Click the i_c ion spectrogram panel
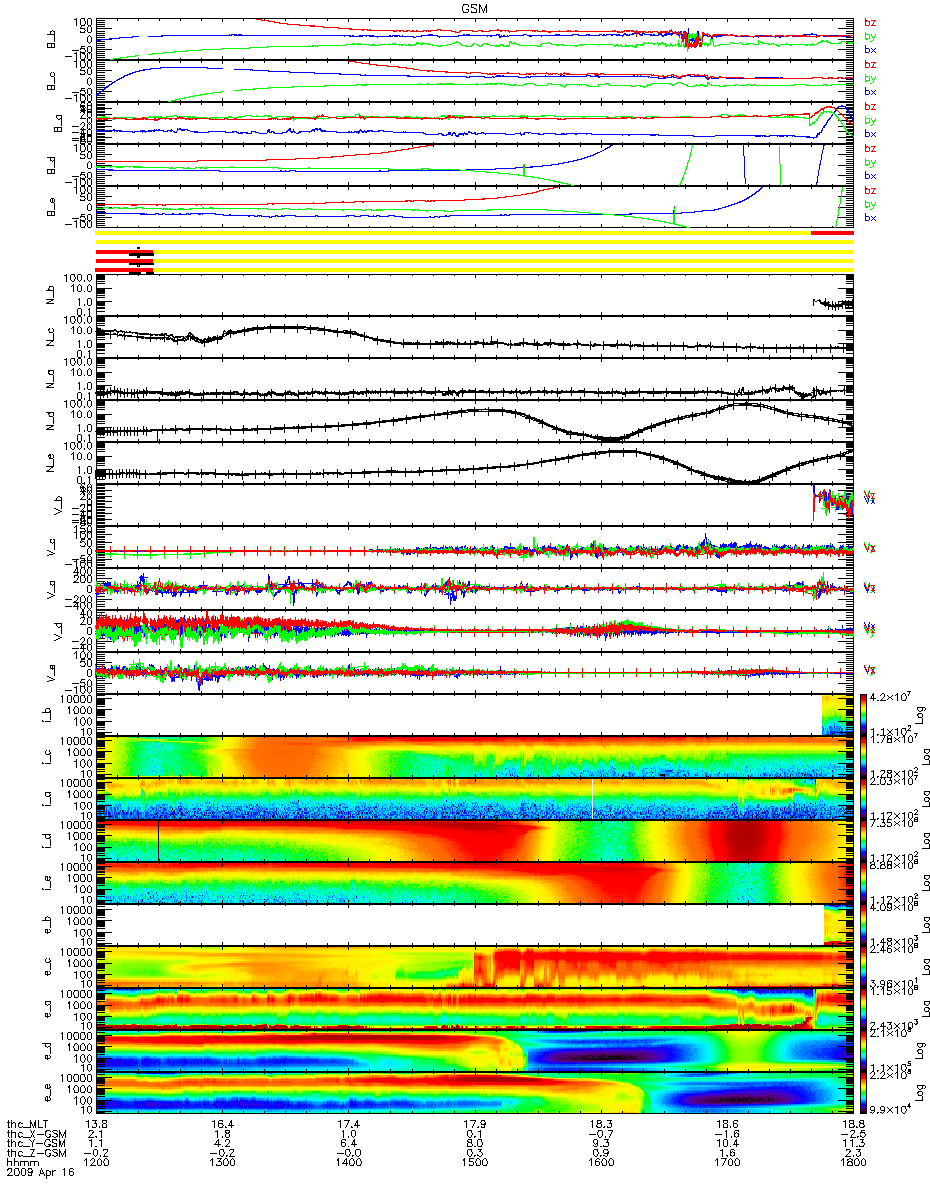This screenshot has width=930, height=1200. click(x=474, y=756)
